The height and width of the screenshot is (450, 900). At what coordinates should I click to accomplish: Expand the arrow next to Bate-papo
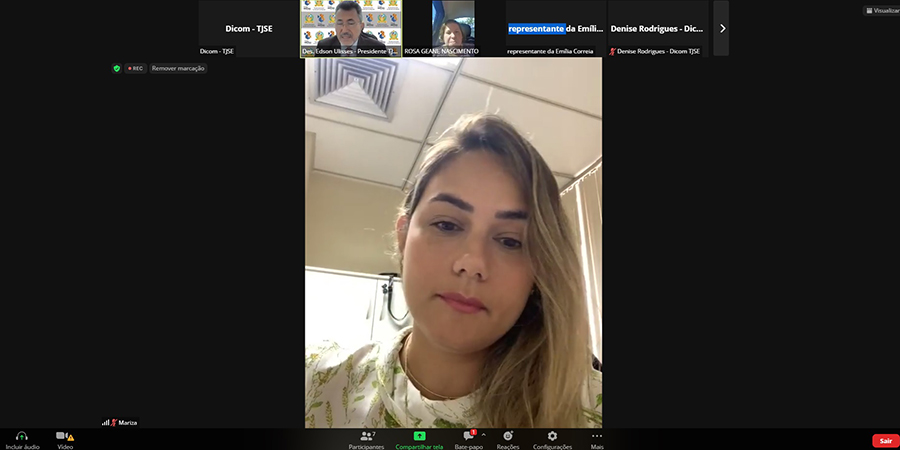coord(484,435)
